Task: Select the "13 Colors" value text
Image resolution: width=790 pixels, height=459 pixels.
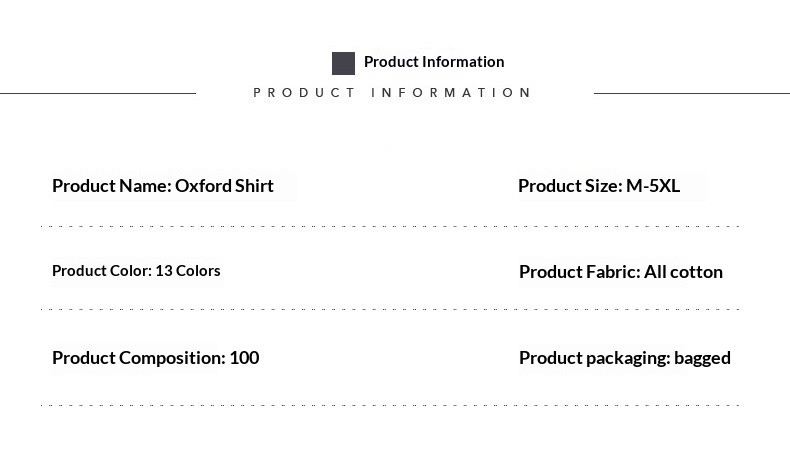Action: (x=188, y=271)
